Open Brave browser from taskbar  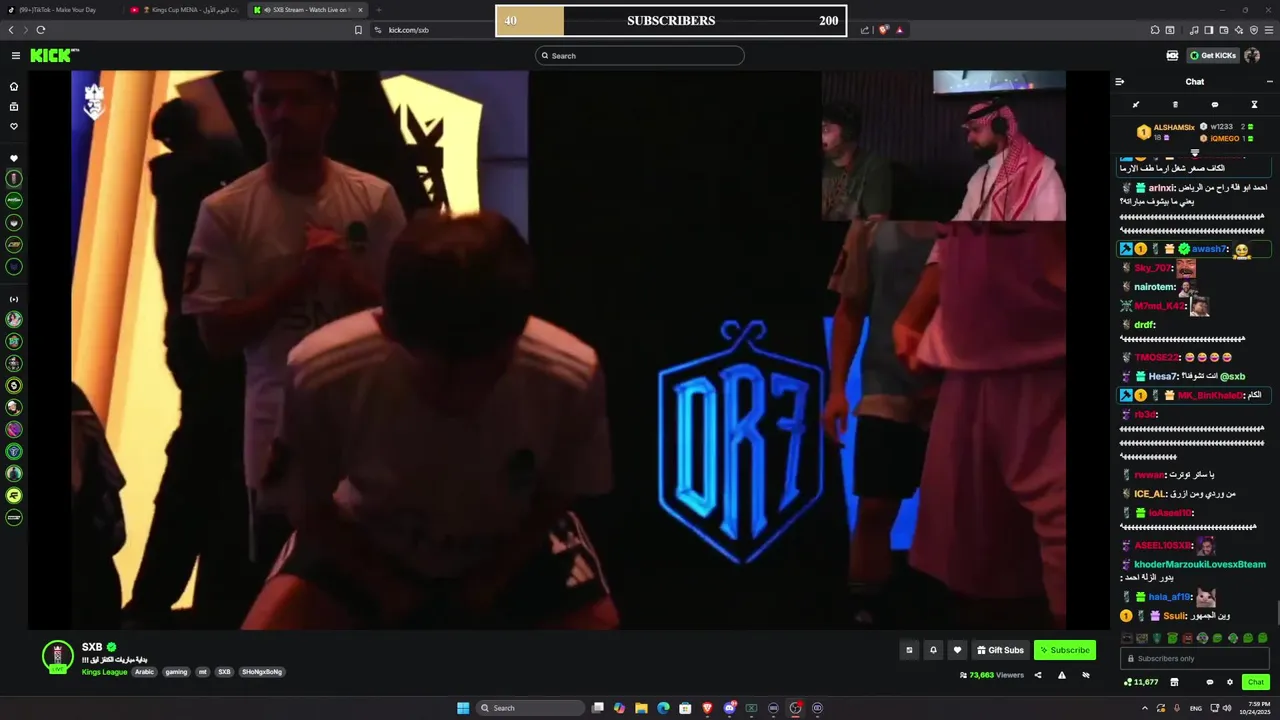tap(707, 708)
